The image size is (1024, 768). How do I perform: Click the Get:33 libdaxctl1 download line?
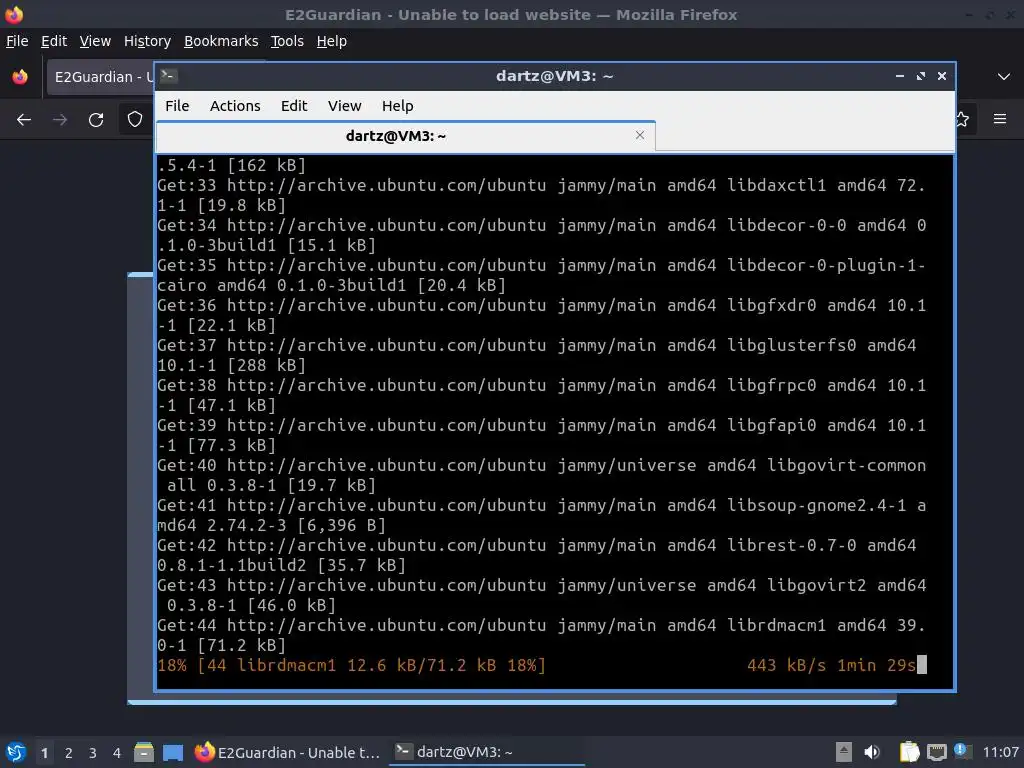coord(541,195)
